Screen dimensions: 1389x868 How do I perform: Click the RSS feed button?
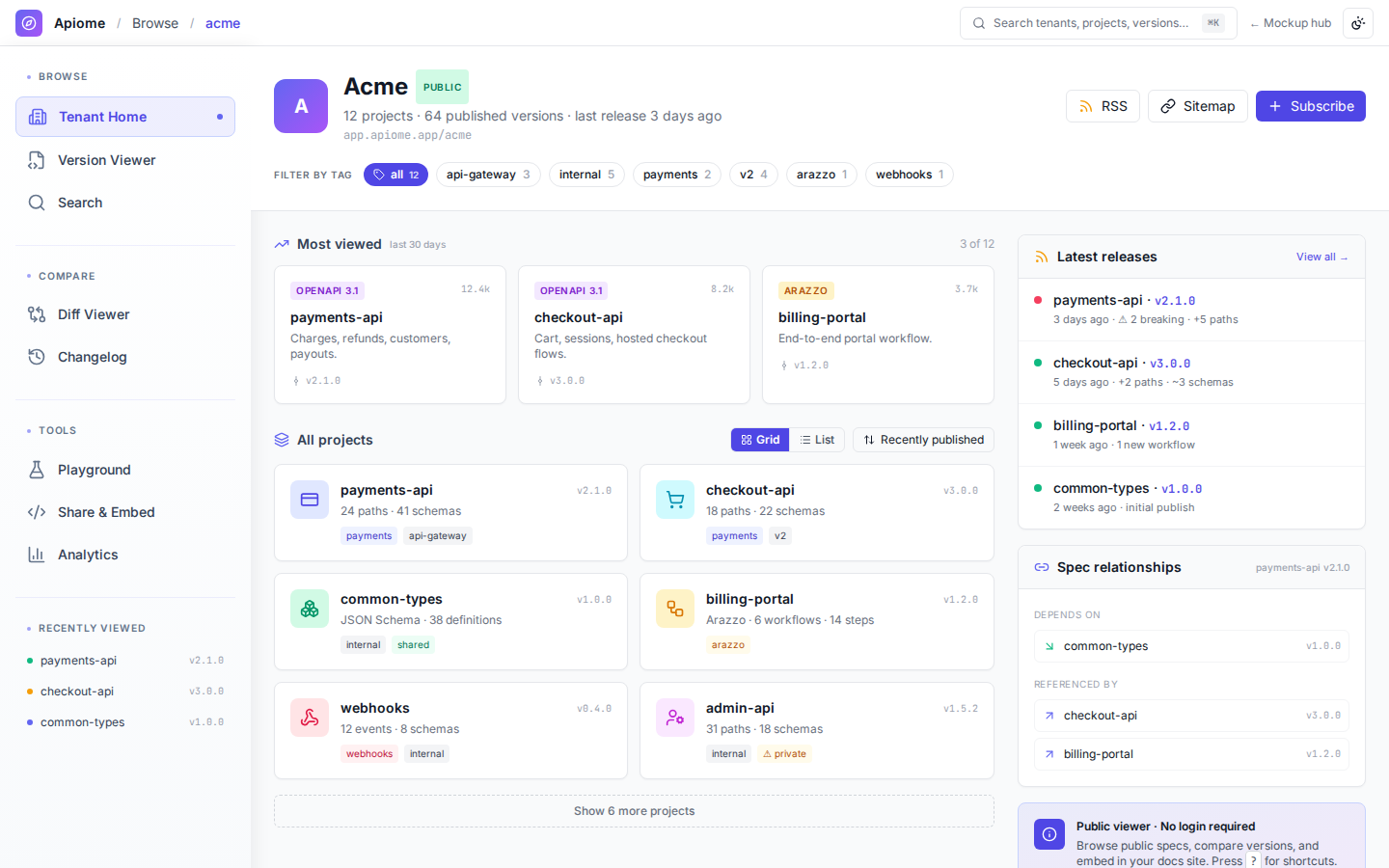(1103, 106)
